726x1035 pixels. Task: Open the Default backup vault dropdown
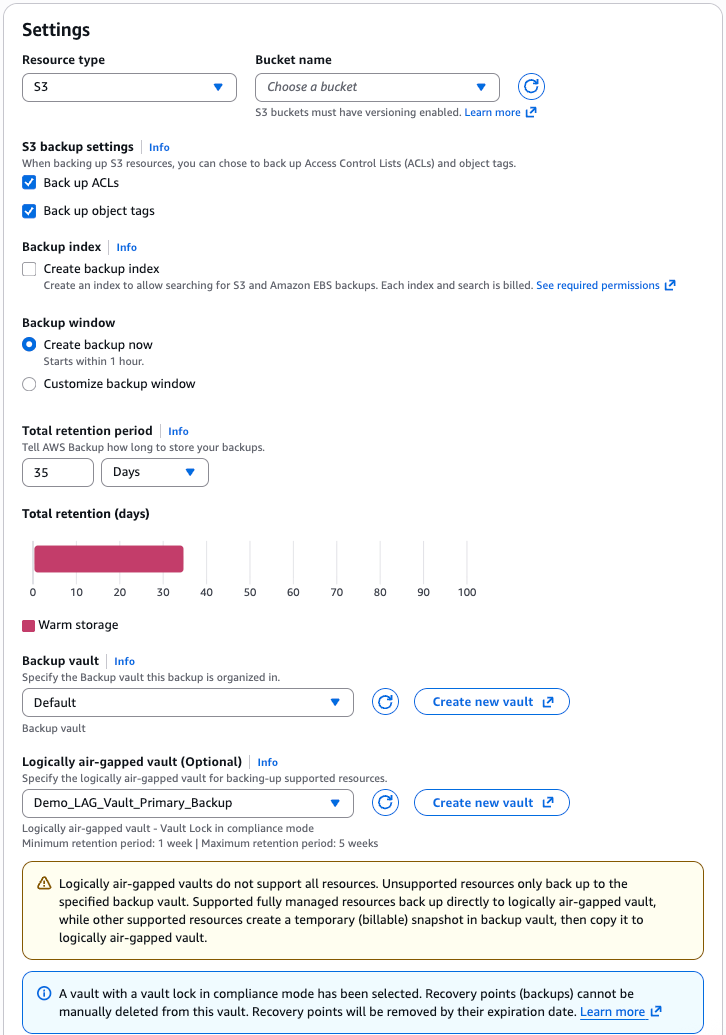[x=187, y=702]
